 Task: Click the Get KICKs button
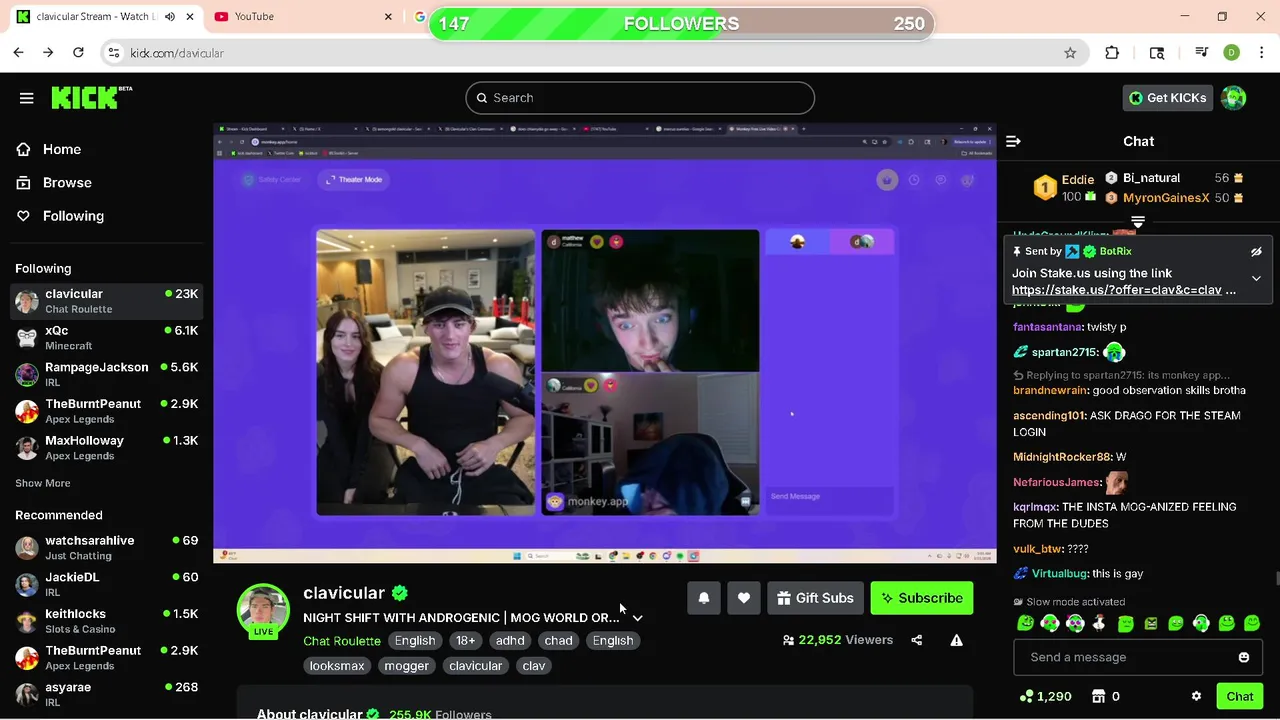[x=1168, y=98]
